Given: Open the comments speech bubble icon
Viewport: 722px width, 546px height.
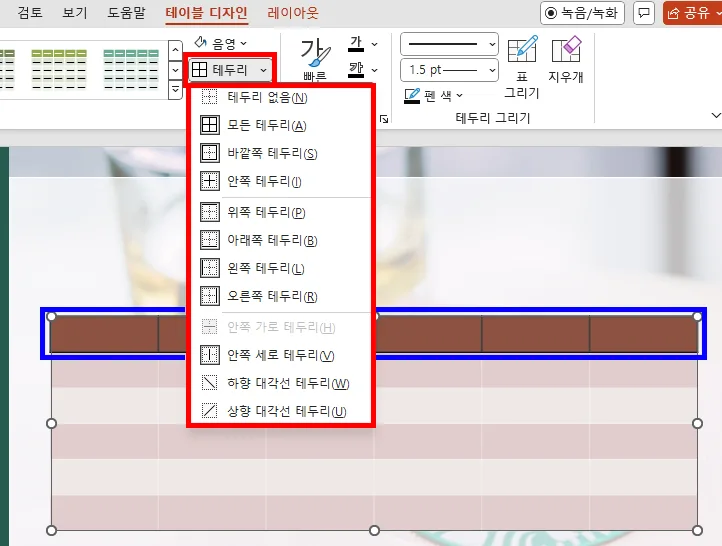Looking at the screenshot, I should click(644, 13).
